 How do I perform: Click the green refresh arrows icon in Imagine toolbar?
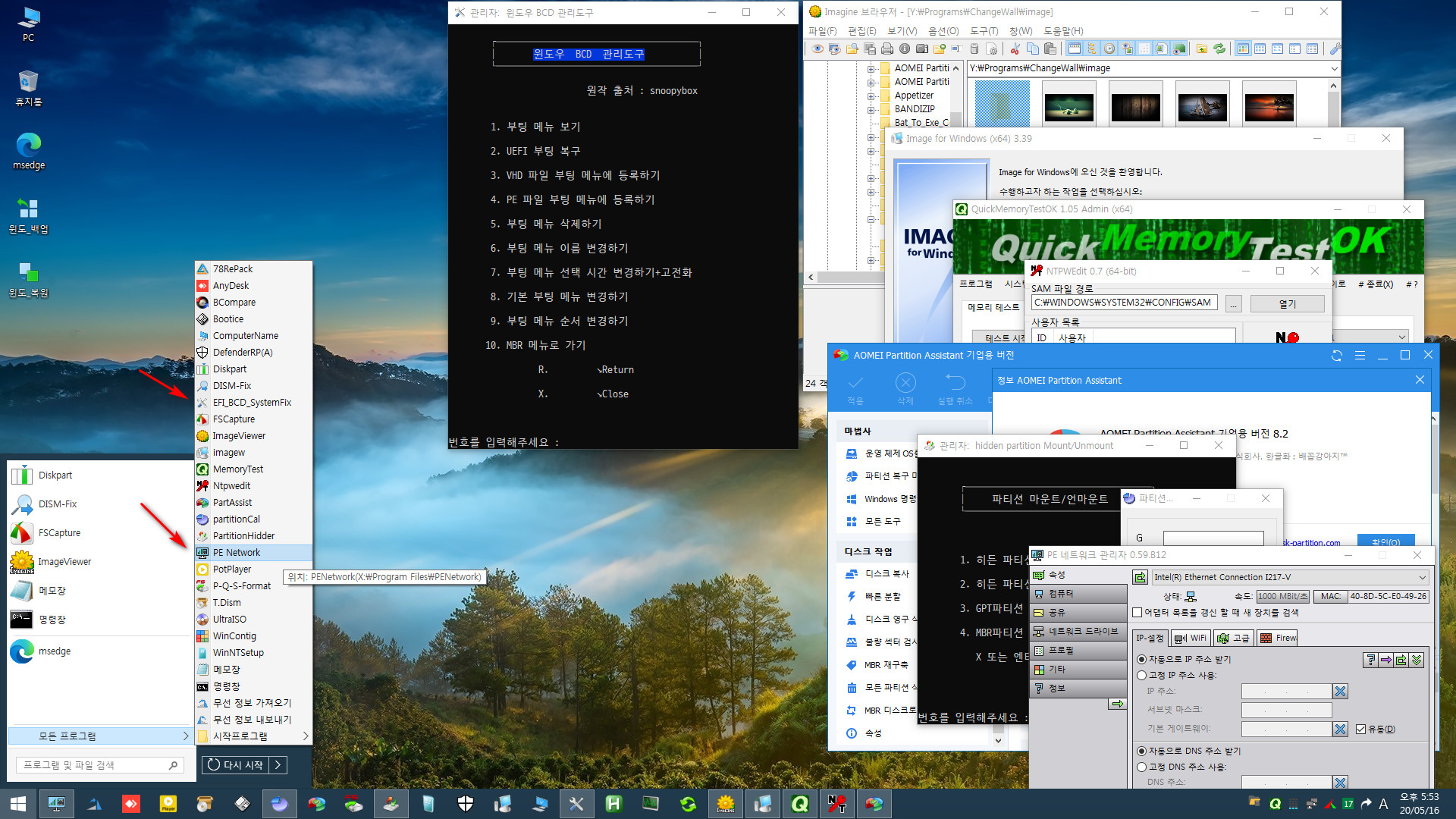[1219, 49]
